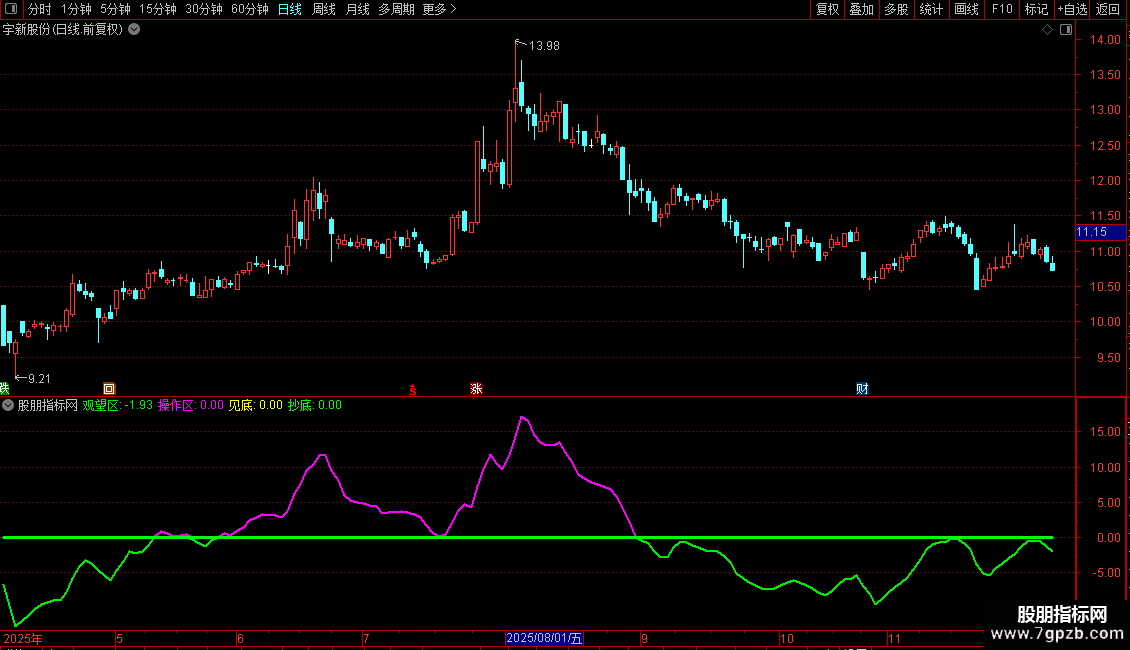Click month 11 on the time axis
The height and width of the screenshot is (650, 1130).
(894, 638)
